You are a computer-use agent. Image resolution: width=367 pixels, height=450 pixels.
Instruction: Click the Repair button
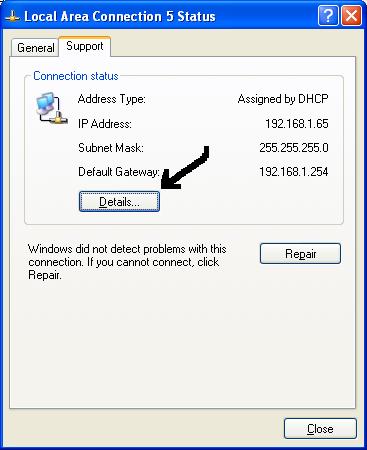(x=300, y=254)
